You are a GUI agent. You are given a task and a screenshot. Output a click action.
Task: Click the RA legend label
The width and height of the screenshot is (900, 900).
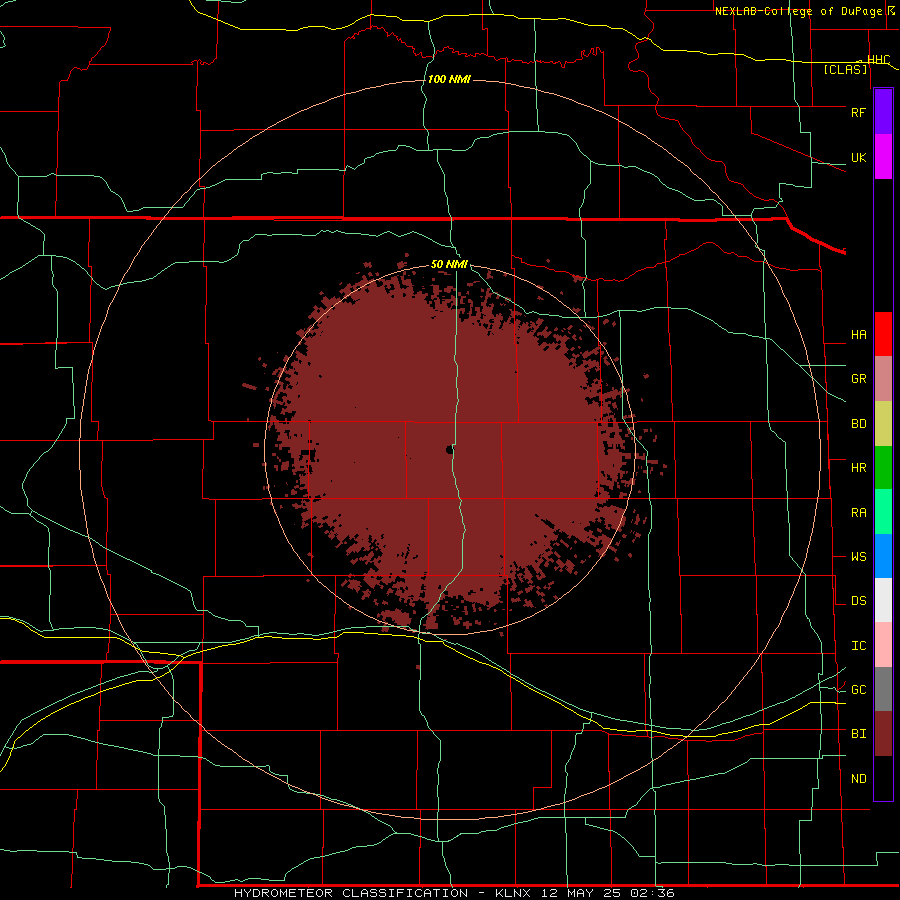tap(858, 513)
